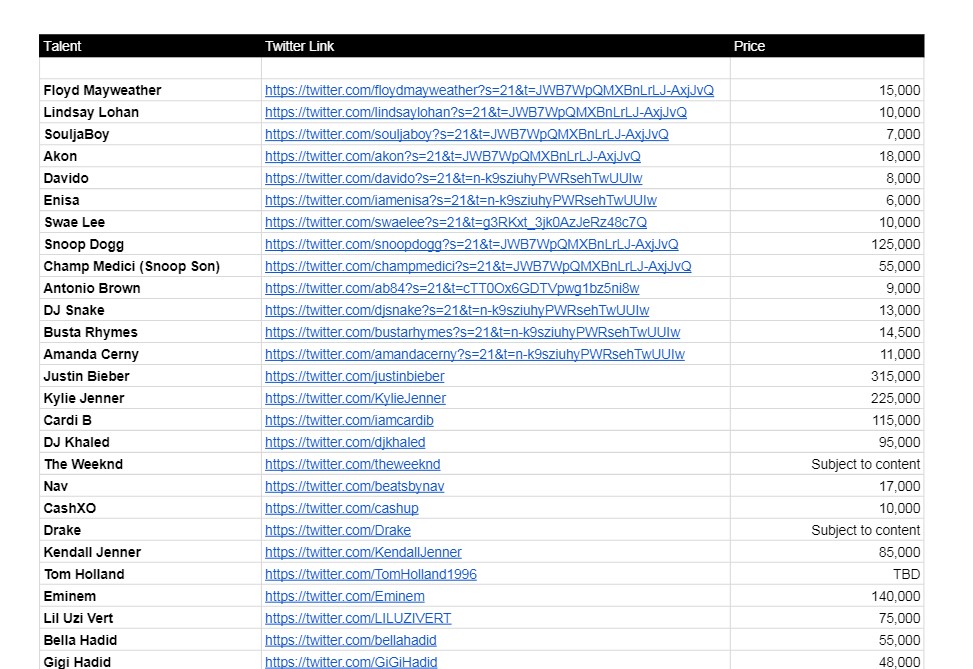
Task: Click the 85,000 price cell
Action: point(827,553)
